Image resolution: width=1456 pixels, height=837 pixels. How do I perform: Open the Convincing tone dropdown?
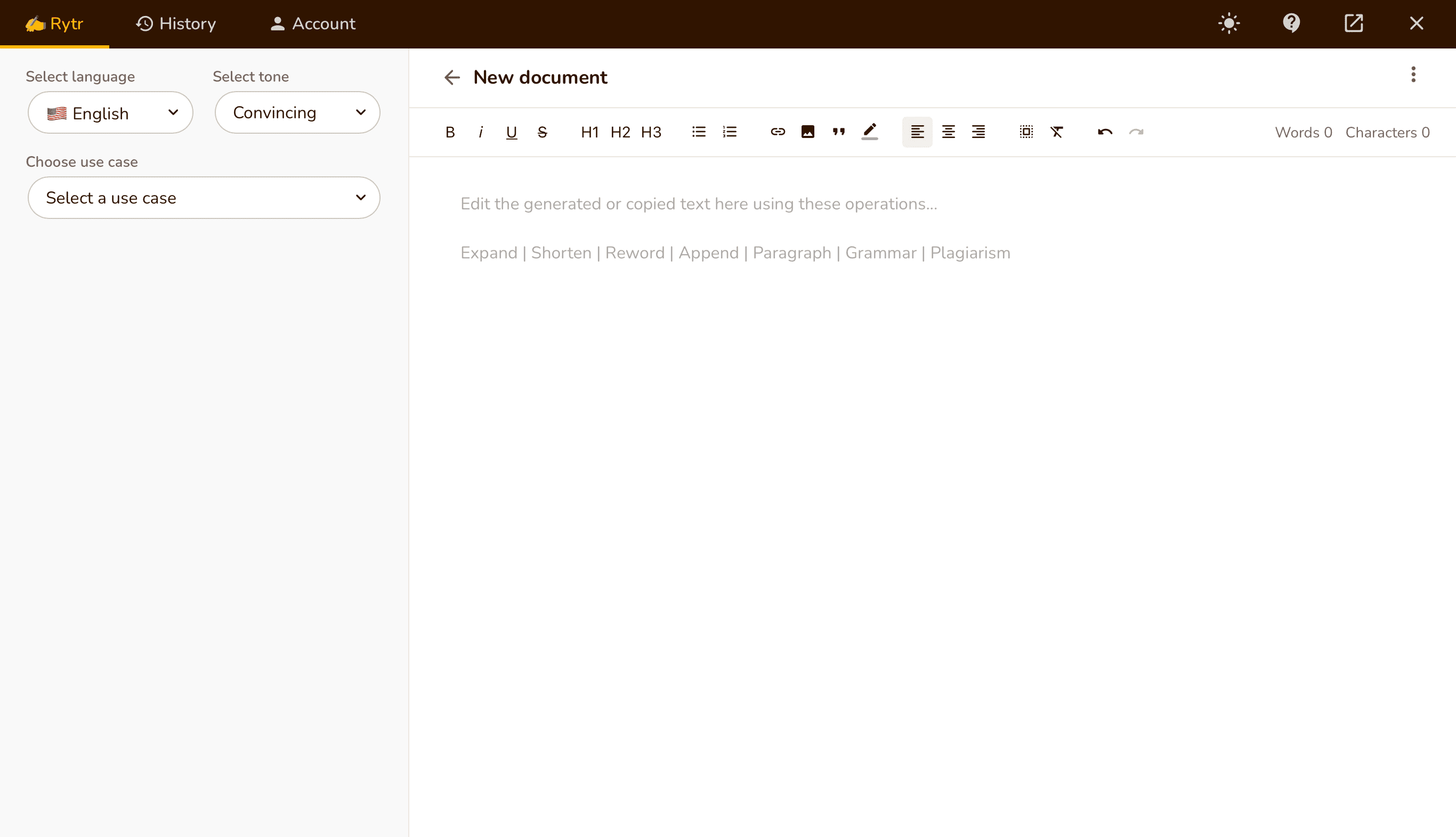pos(297,112)
